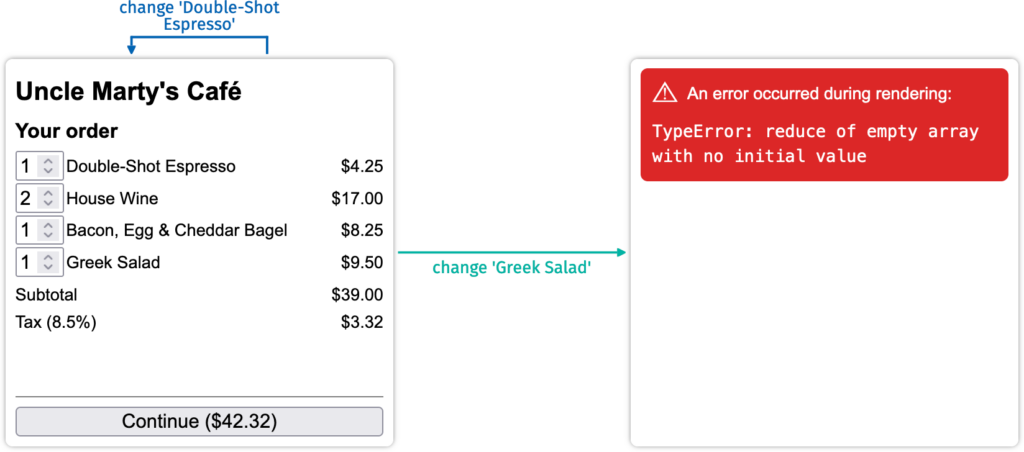The height and width of the screenshot is (452, 1024).
Task: Increase Greek Salad quantity with up arrow
Action: click(48, 257)
